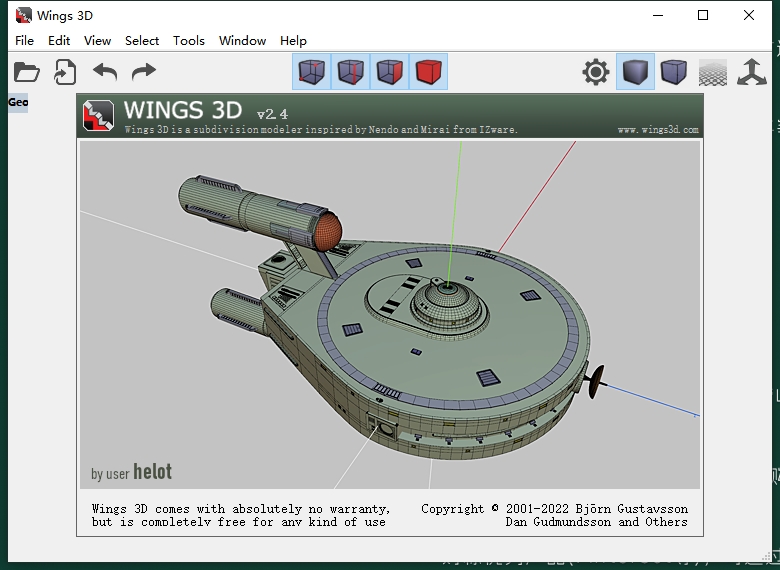Open the View menu
The height and width of the screenshot is (570, 780).
[97, 41]
